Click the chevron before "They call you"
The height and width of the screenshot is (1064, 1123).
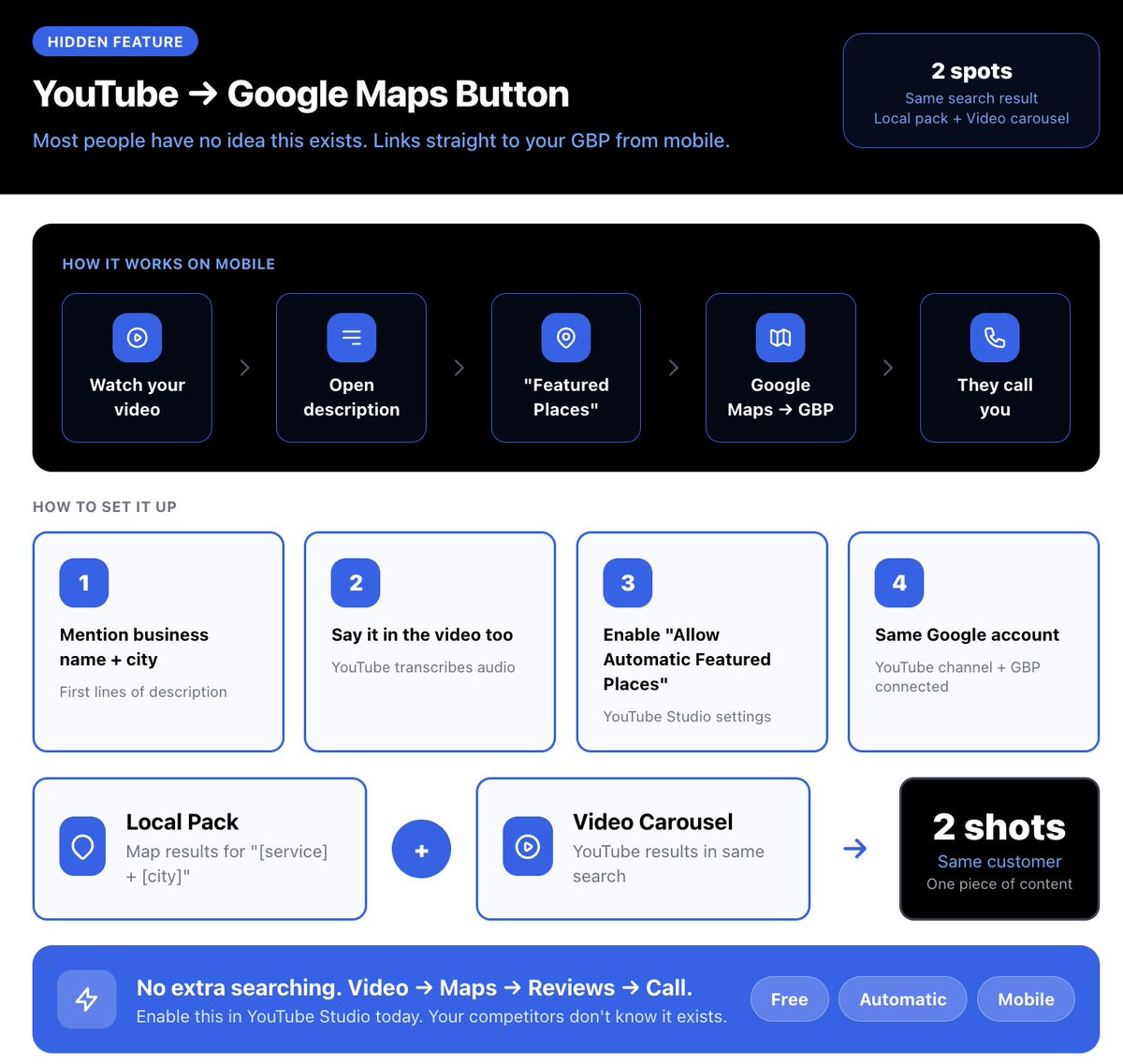pos(887,368)
